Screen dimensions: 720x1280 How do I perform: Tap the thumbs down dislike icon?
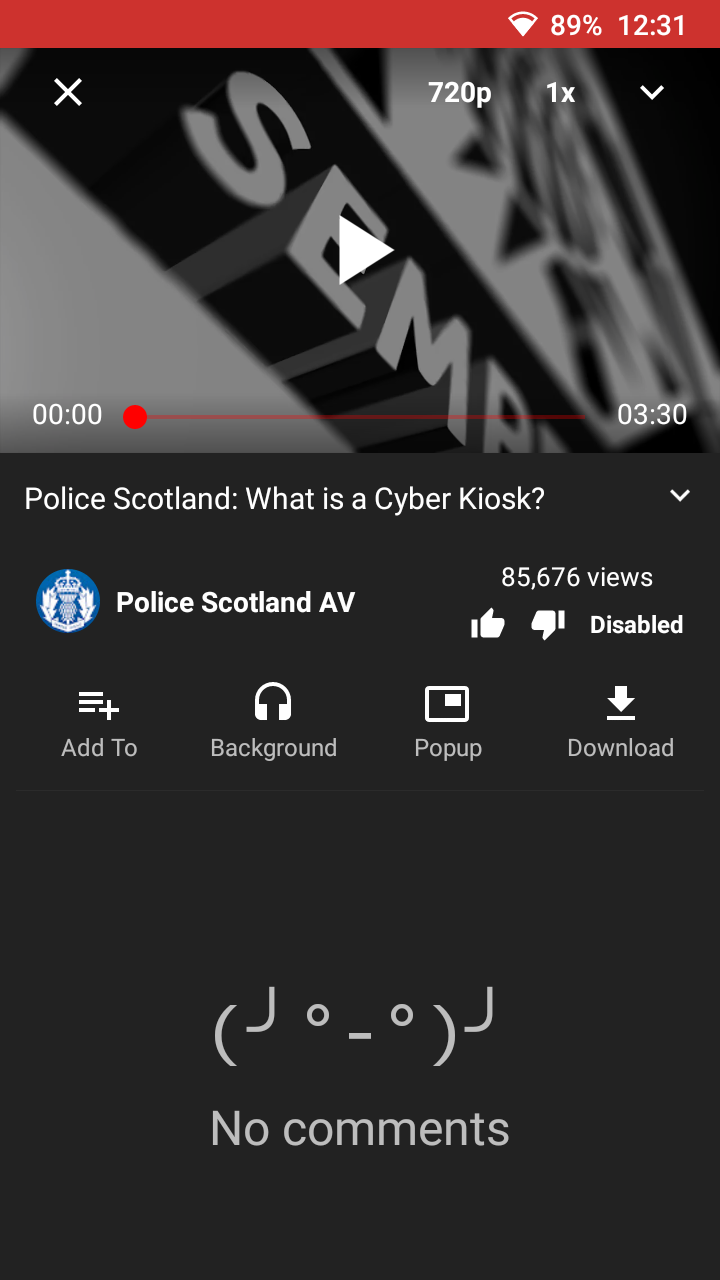coord(548,625)
